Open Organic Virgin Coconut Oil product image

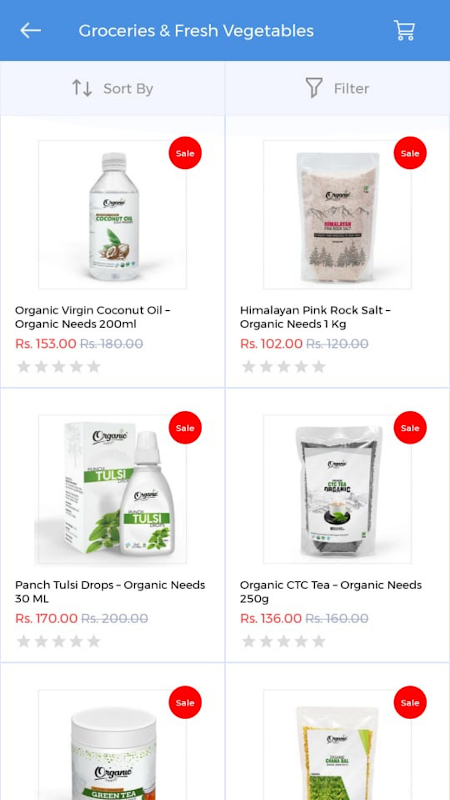pos(112,215)
